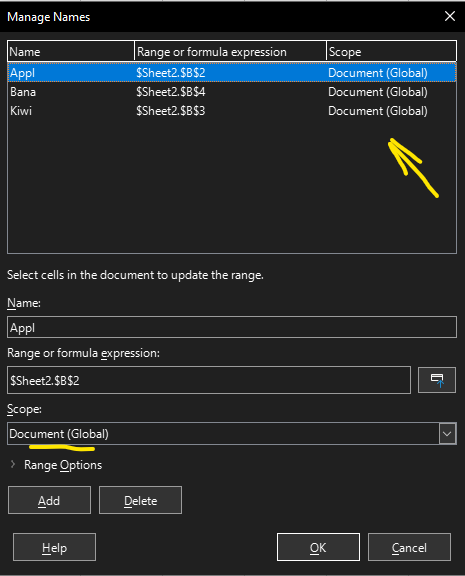
Task: Click the Scope column header
Action: [392, 51]
